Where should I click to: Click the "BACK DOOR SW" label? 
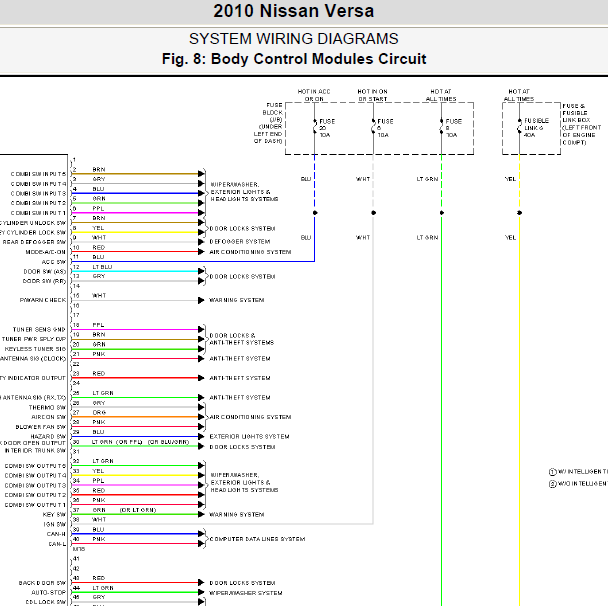pyautogui.click(x=42, y=583)
